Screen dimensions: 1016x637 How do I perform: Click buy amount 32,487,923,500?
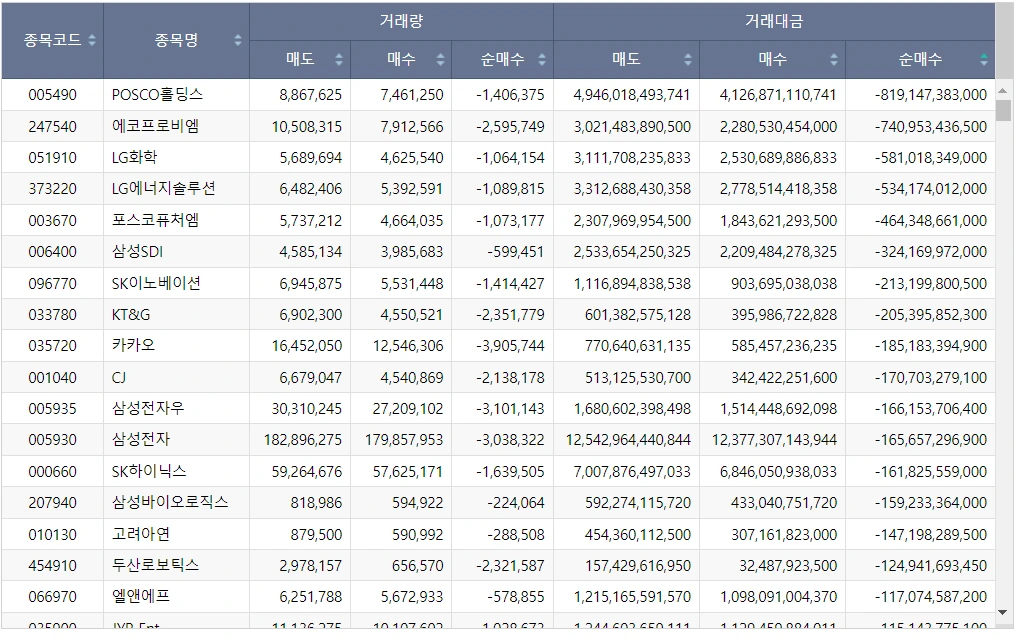coord(788,565)
